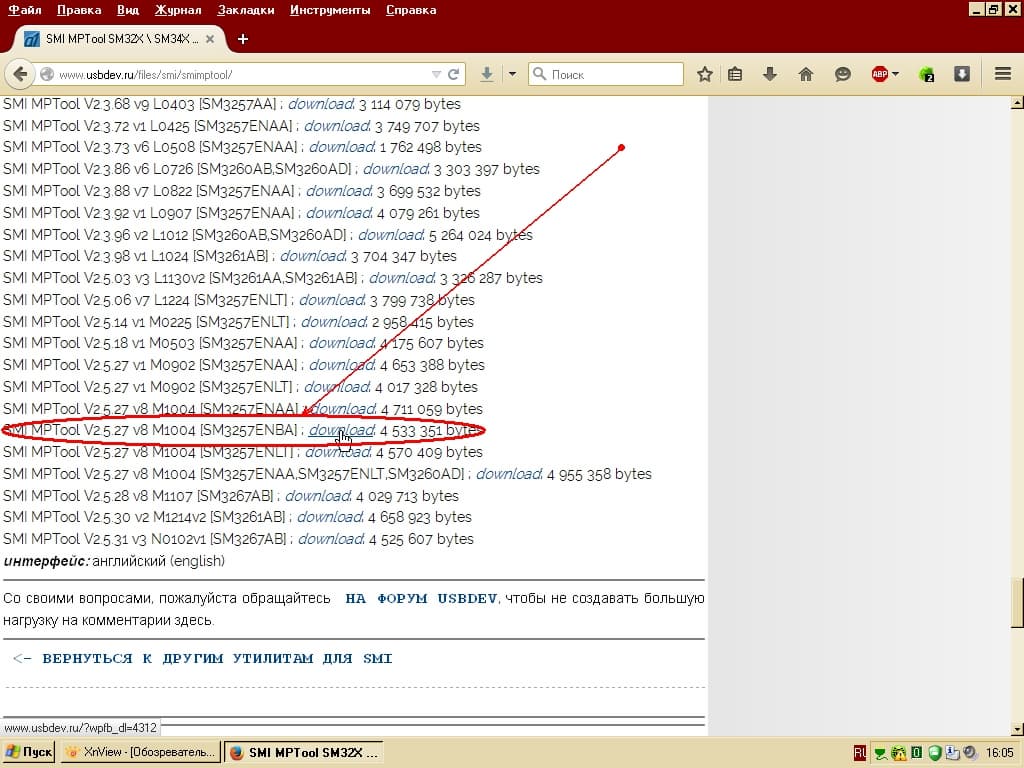Download V2.3.68 v9 L0403 SM3257AA
The image size is (1024, 768).
[x=321, y=104]
